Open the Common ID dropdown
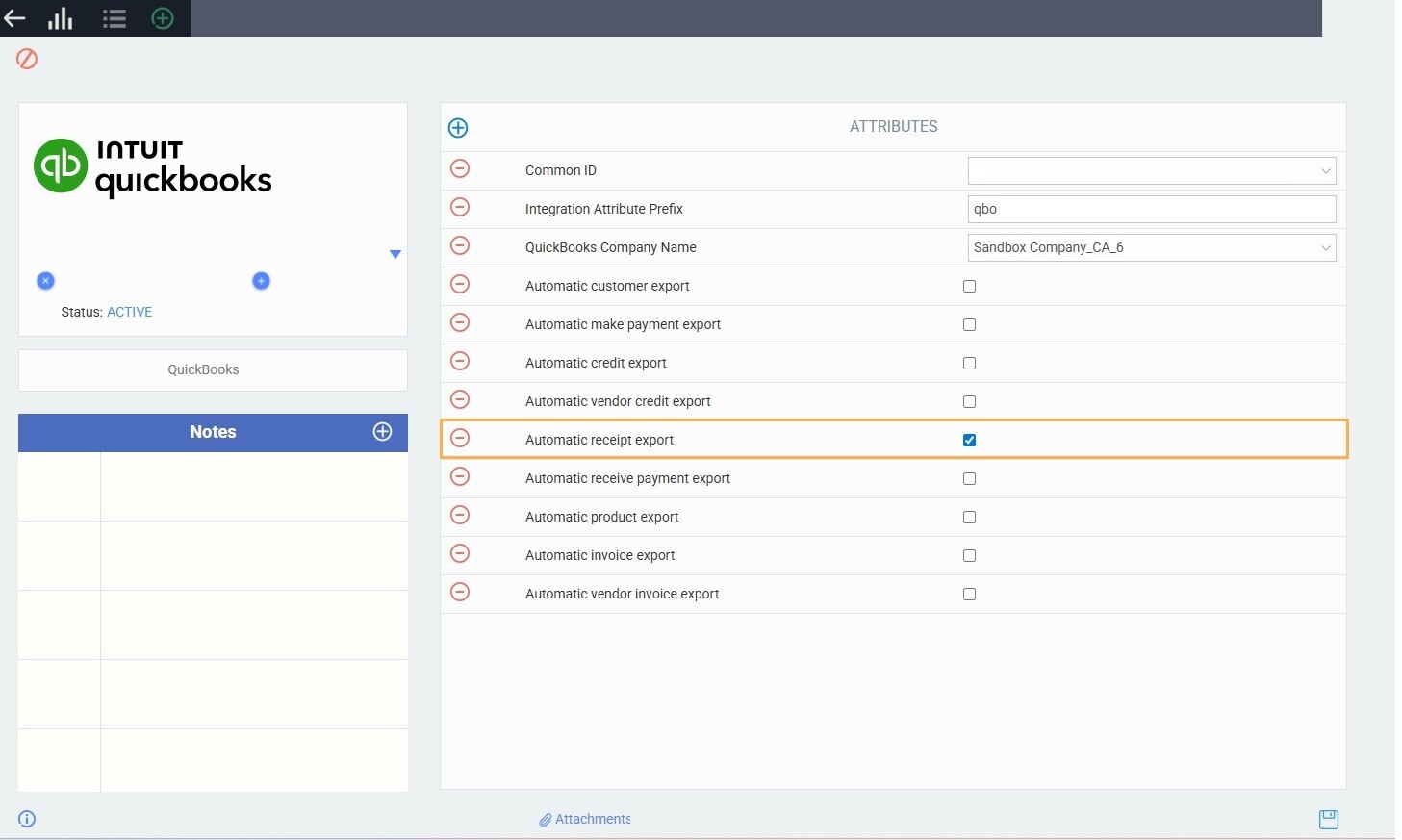The height and width of the screenshot is (840, 1402). click(1151, 170)
